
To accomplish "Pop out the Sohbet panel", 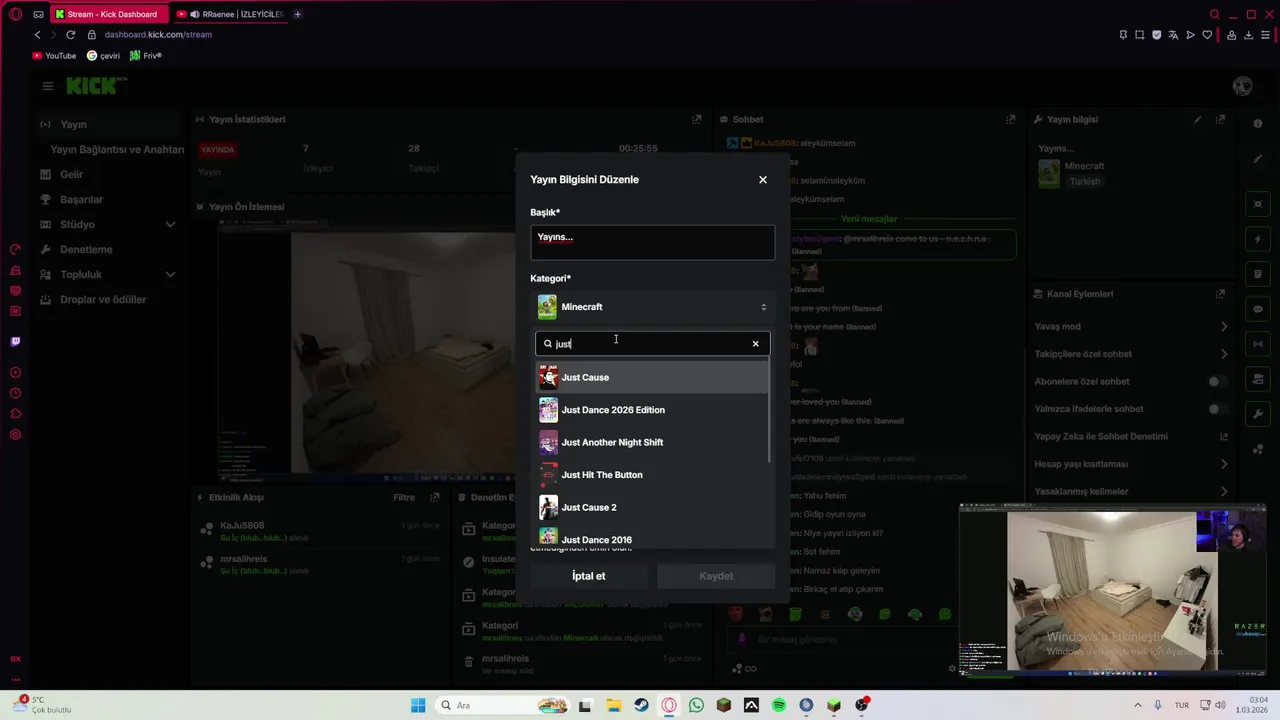I will pyautogui.click(x=1011, y=120).
